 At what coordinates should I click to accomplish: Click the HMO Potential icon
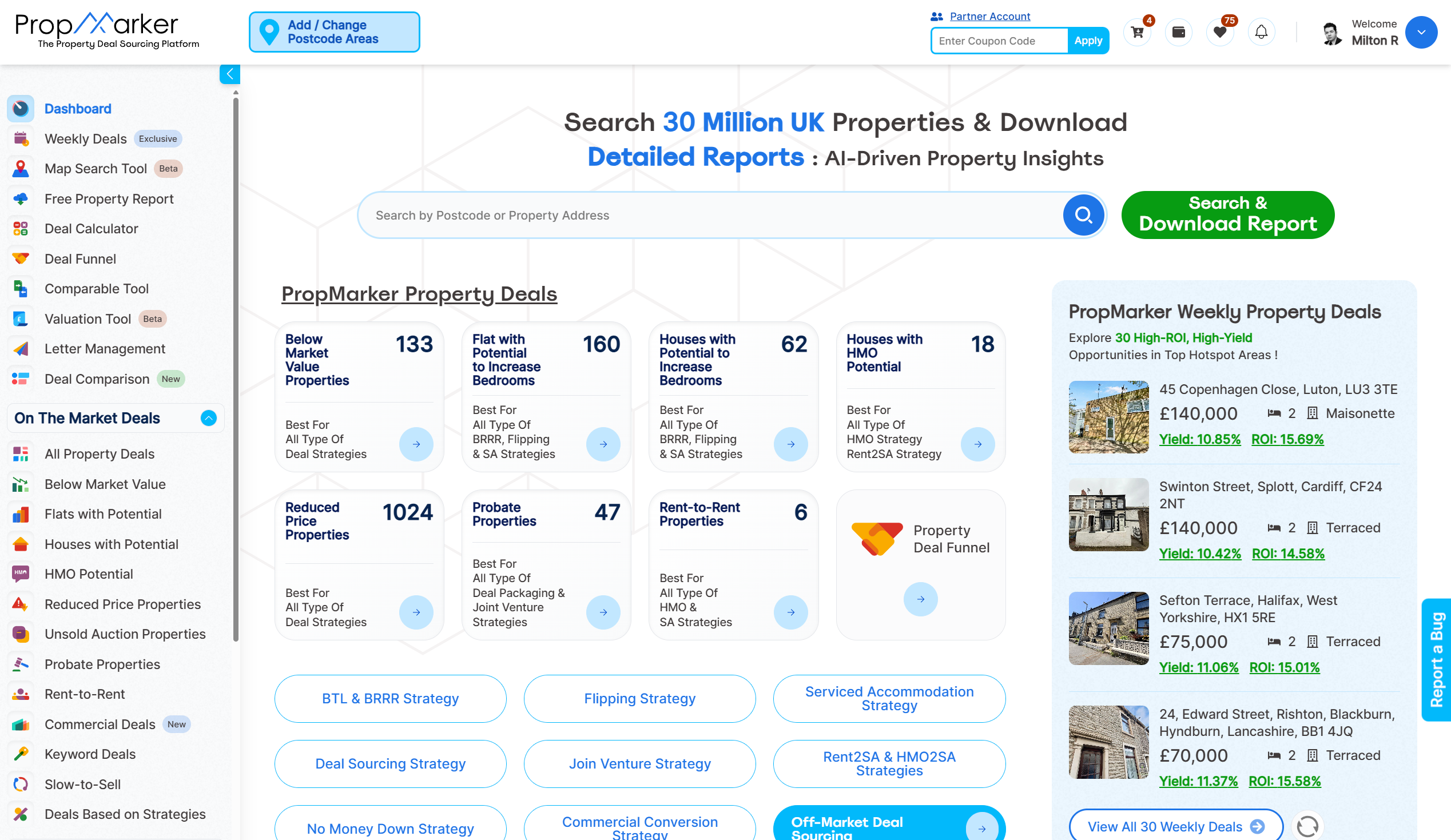click(21, 574)
